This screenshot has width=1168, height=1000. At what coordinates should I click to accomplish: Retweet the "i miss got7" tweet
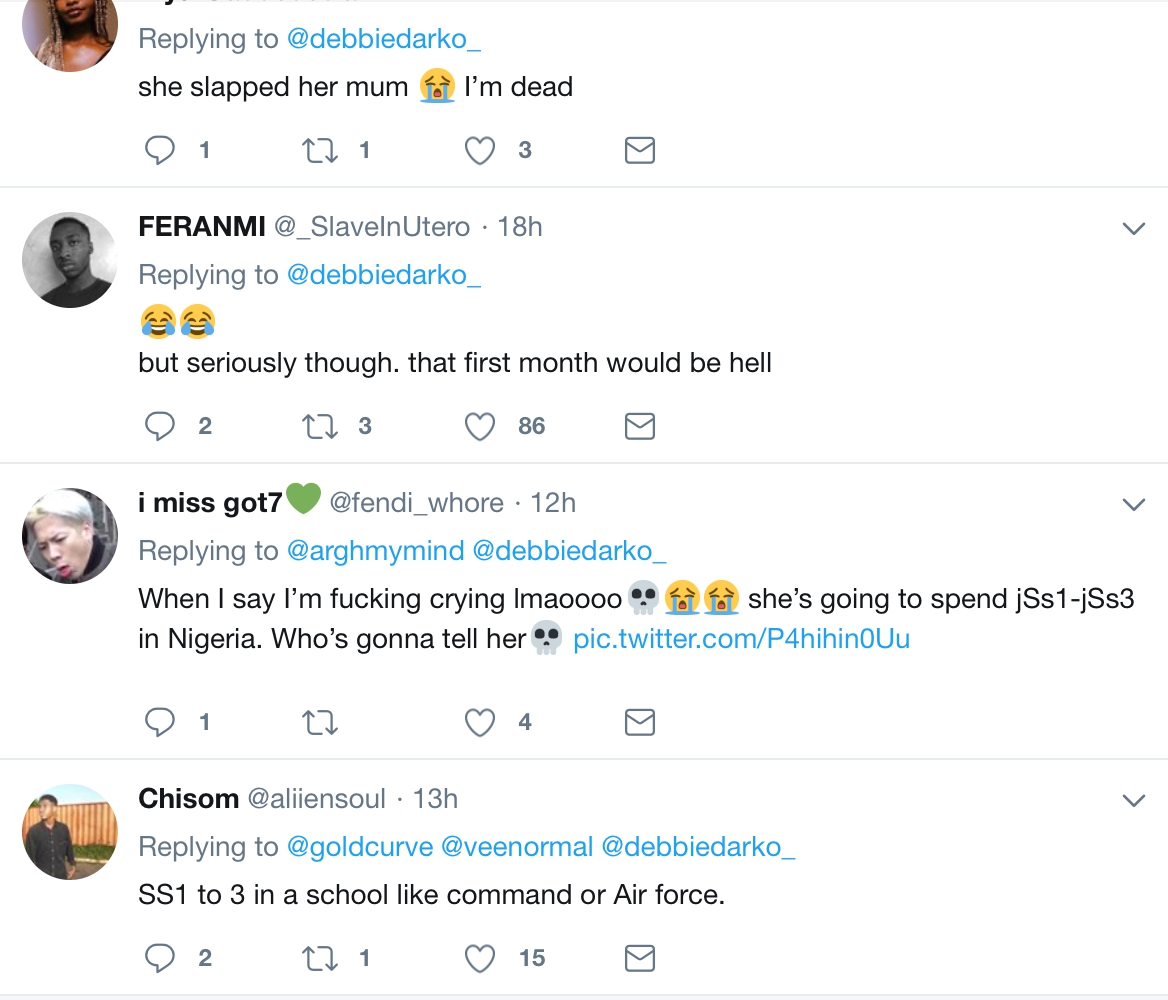(320, 723)
